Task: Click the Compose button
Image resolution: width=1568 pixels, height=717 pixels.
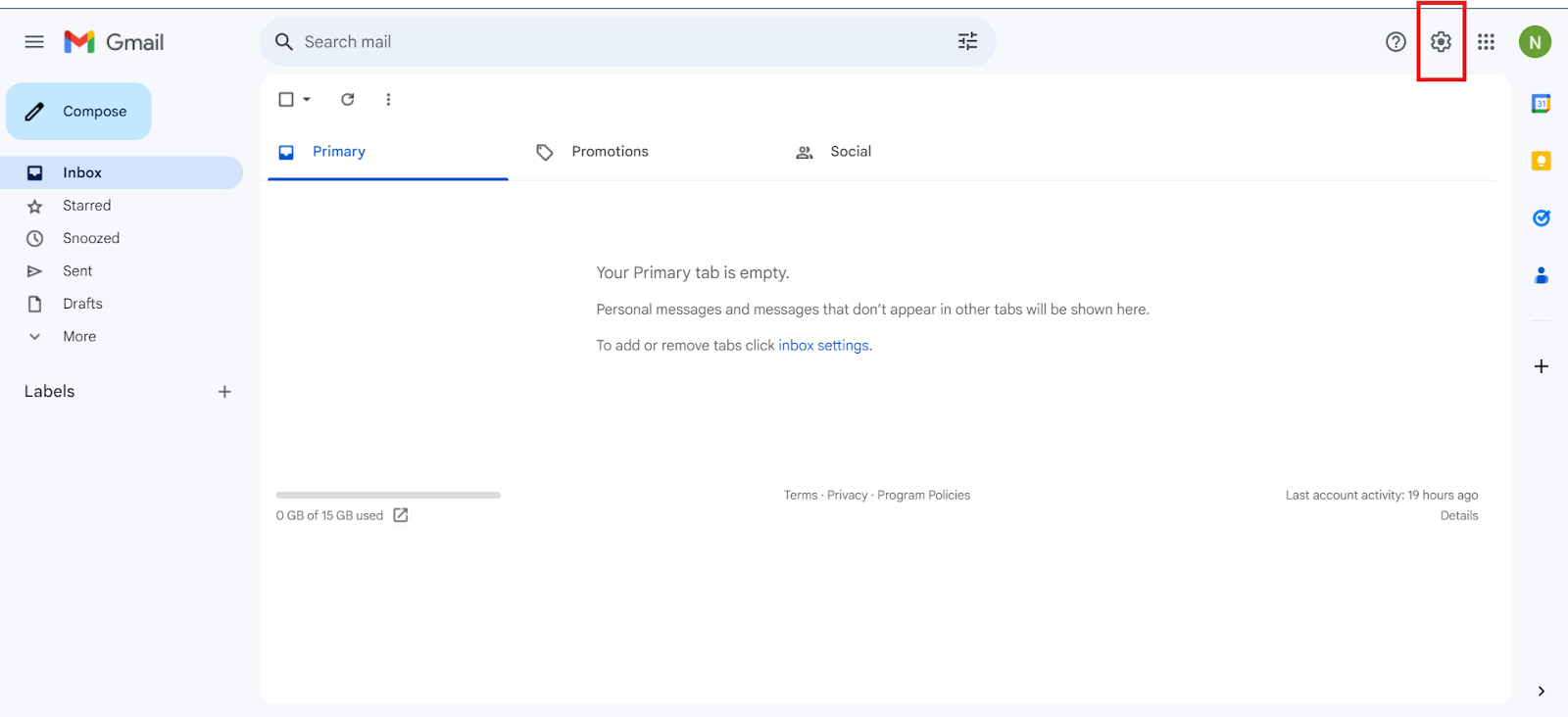Action: tap(78, 112)
